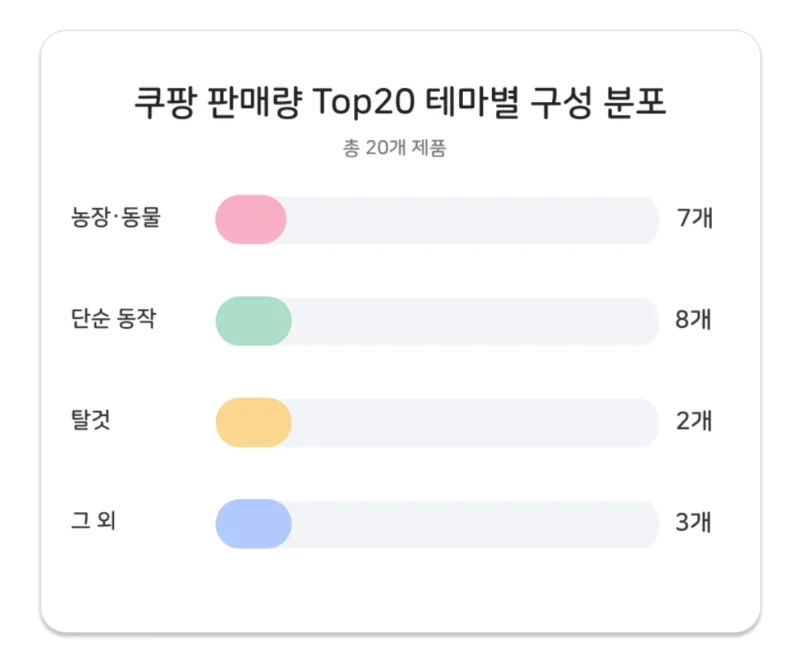Click the 8개 count value
The image size is (800, 669).
[x=693, y=319]
